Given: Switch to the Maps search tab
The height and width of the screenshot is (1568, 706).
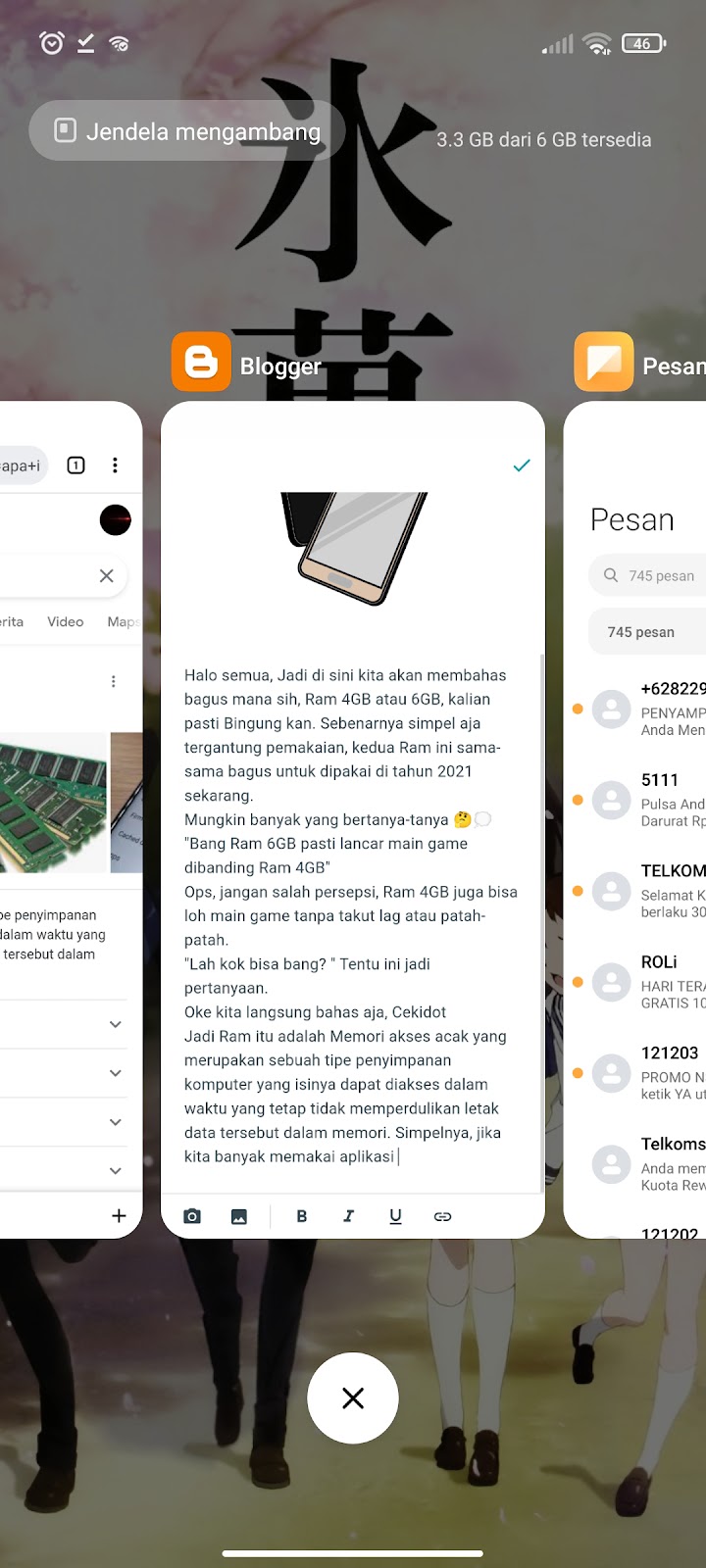Looking at the screenshot, I should tap(123, 621).
